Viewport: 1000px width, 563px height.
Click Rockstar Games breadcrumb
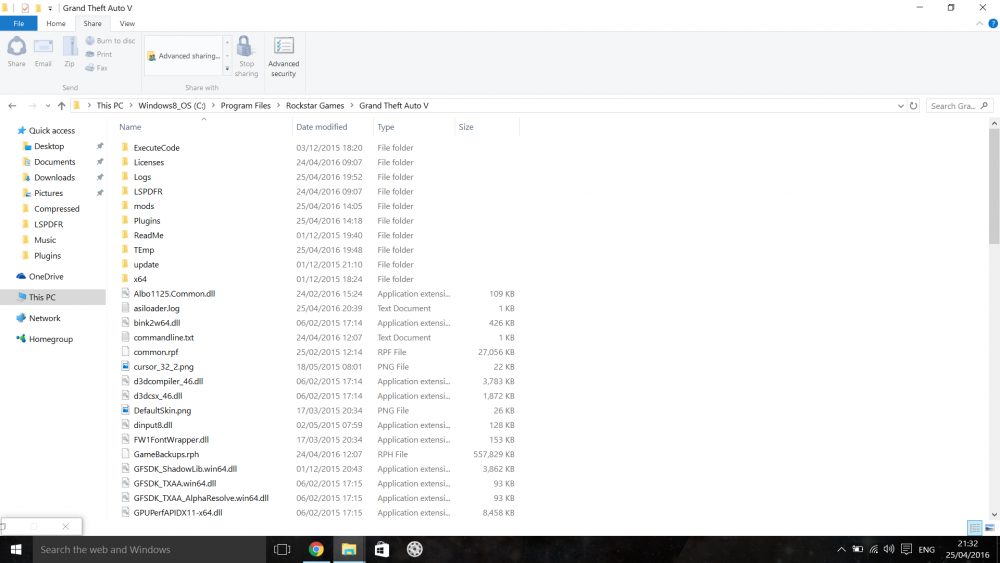coord(315,106)
